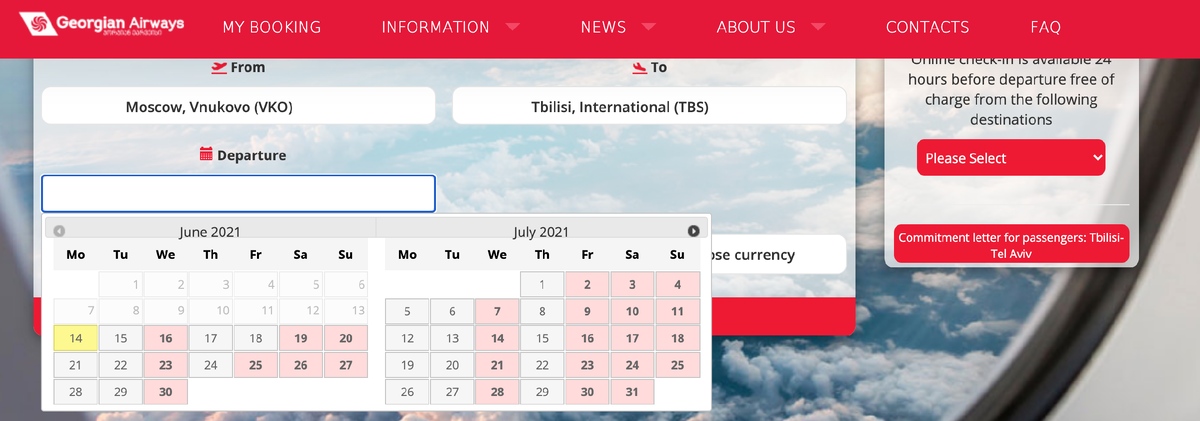The width and height of the screenshot is (1200, 421).
Task: Pick June 17 in calendar
Action: (211, 338)
